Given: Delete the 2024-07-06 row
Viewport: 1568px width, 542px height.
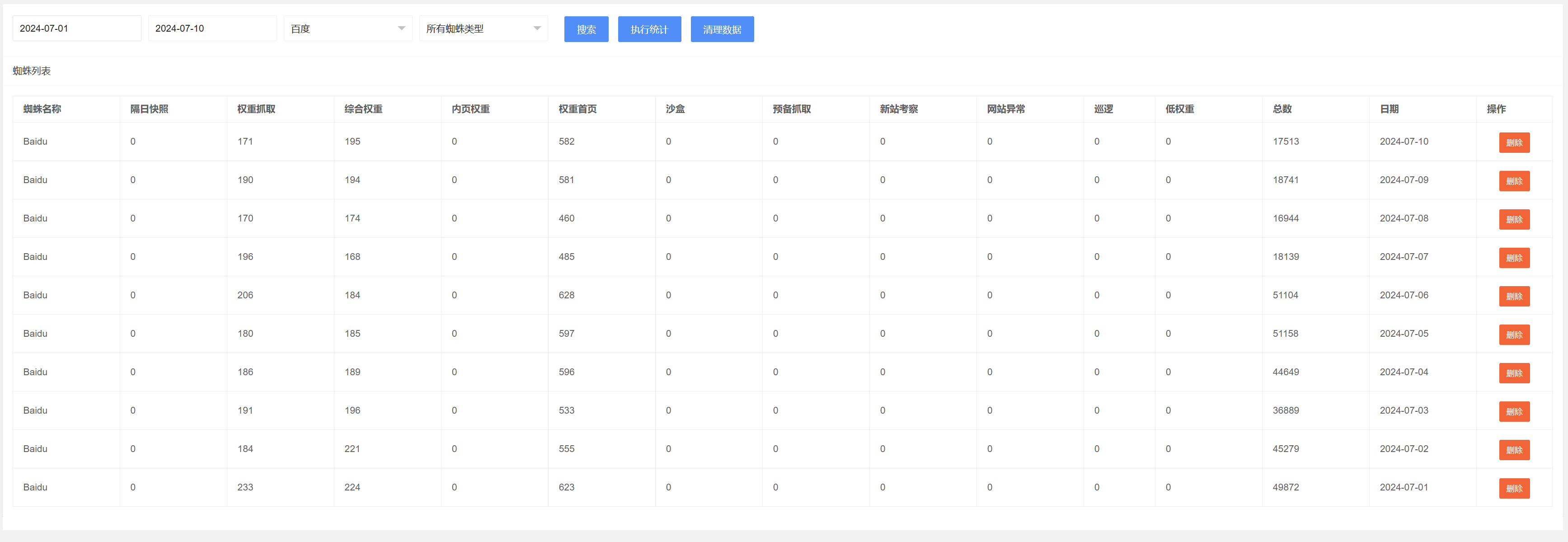Looking at the screenshot, I should tap(1514, 296).
